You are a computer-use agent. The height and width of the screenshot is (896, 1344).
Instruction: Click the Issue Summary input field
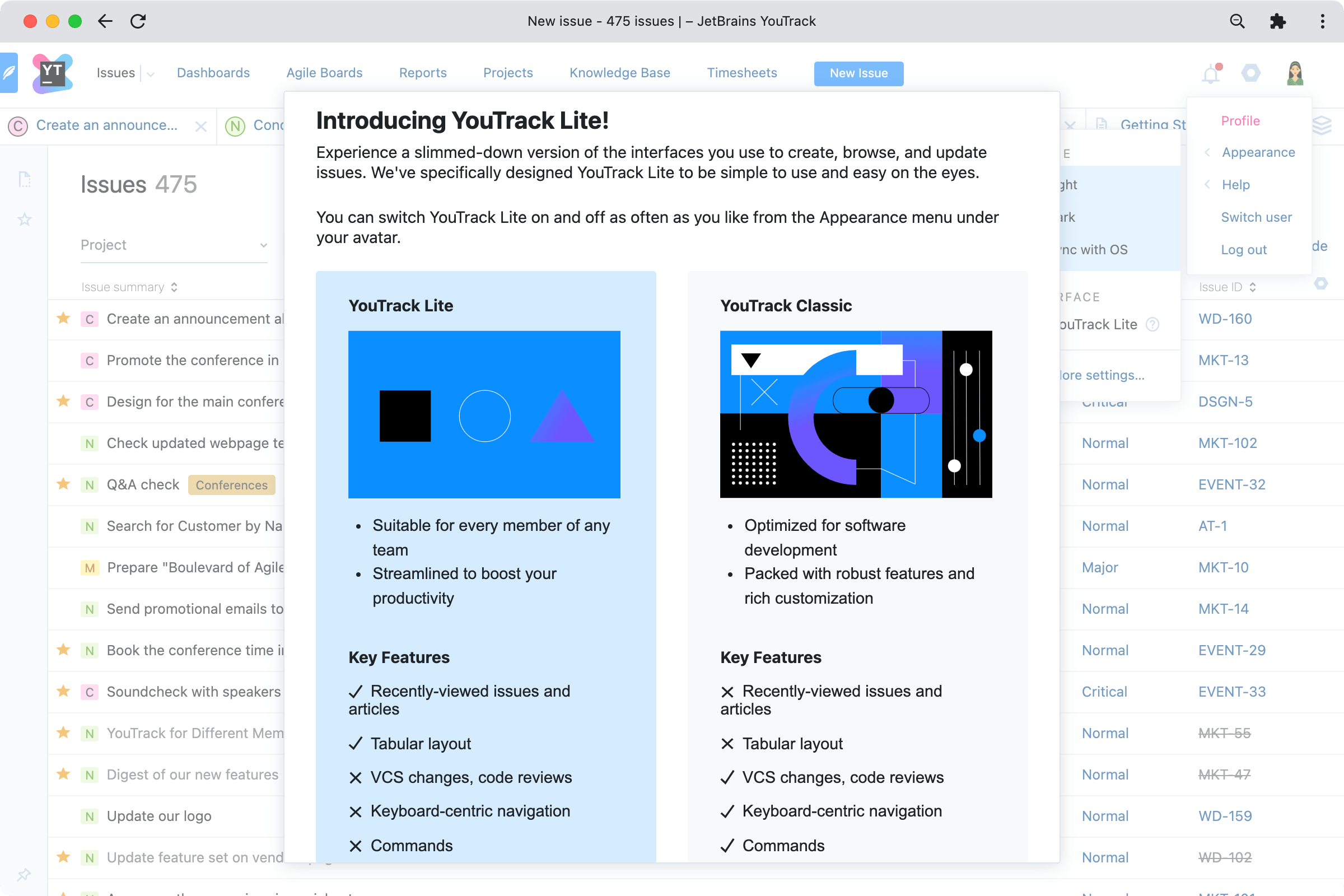tap(121, 287)
